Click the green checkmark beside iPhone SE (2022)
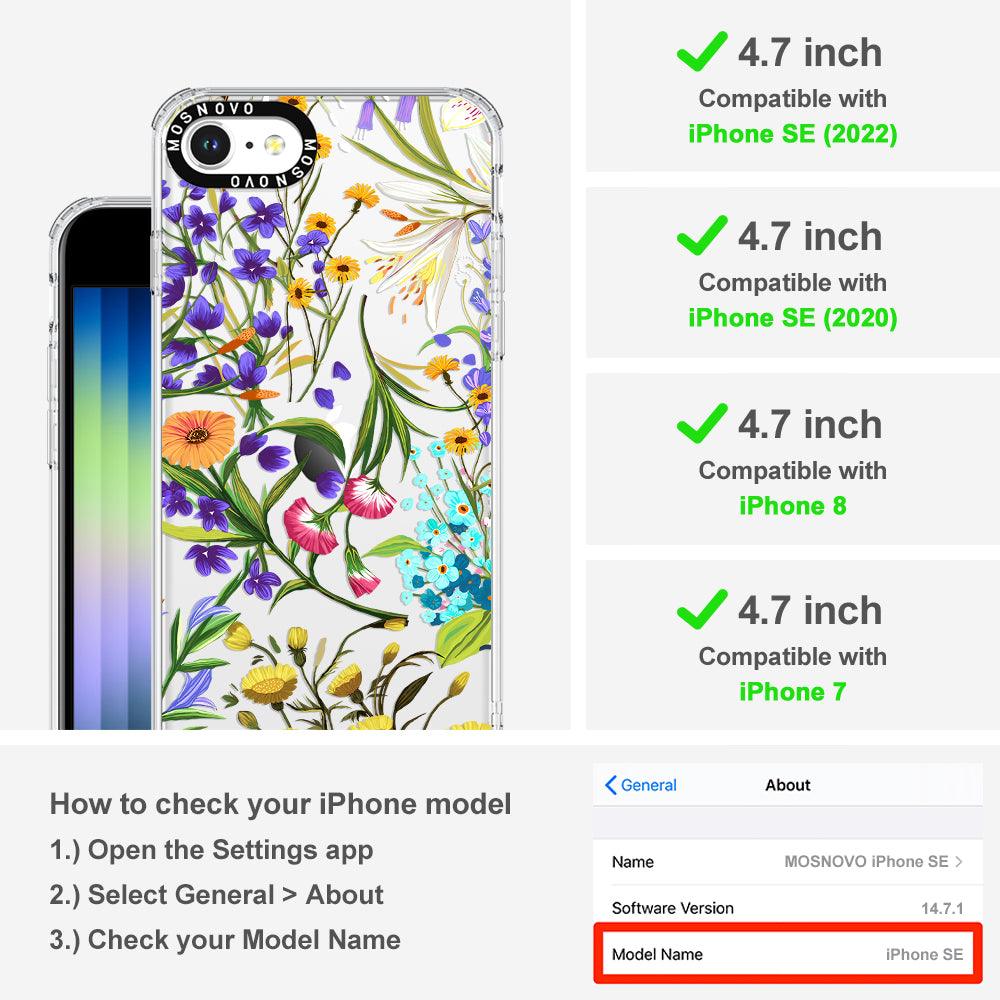The image size is (1000, 1000). [x=702, y=51]
